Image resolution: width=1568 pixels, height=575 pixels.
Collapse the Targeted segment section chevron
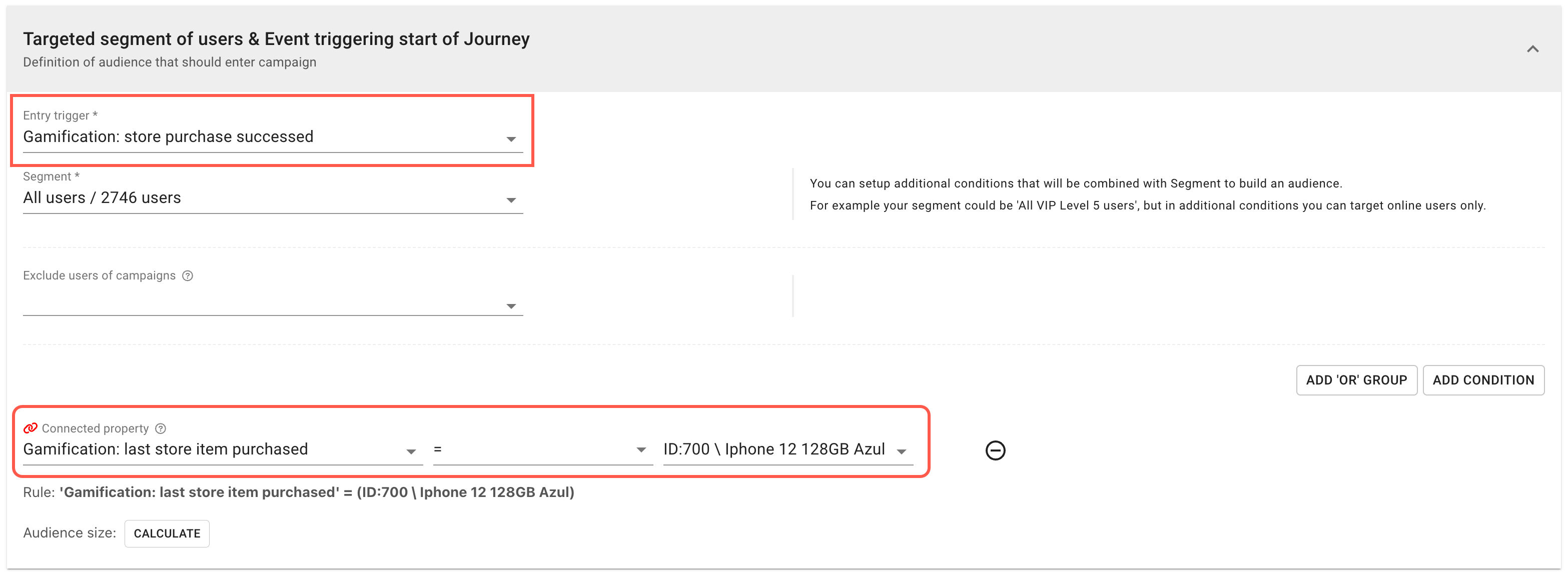[1532, 49]
